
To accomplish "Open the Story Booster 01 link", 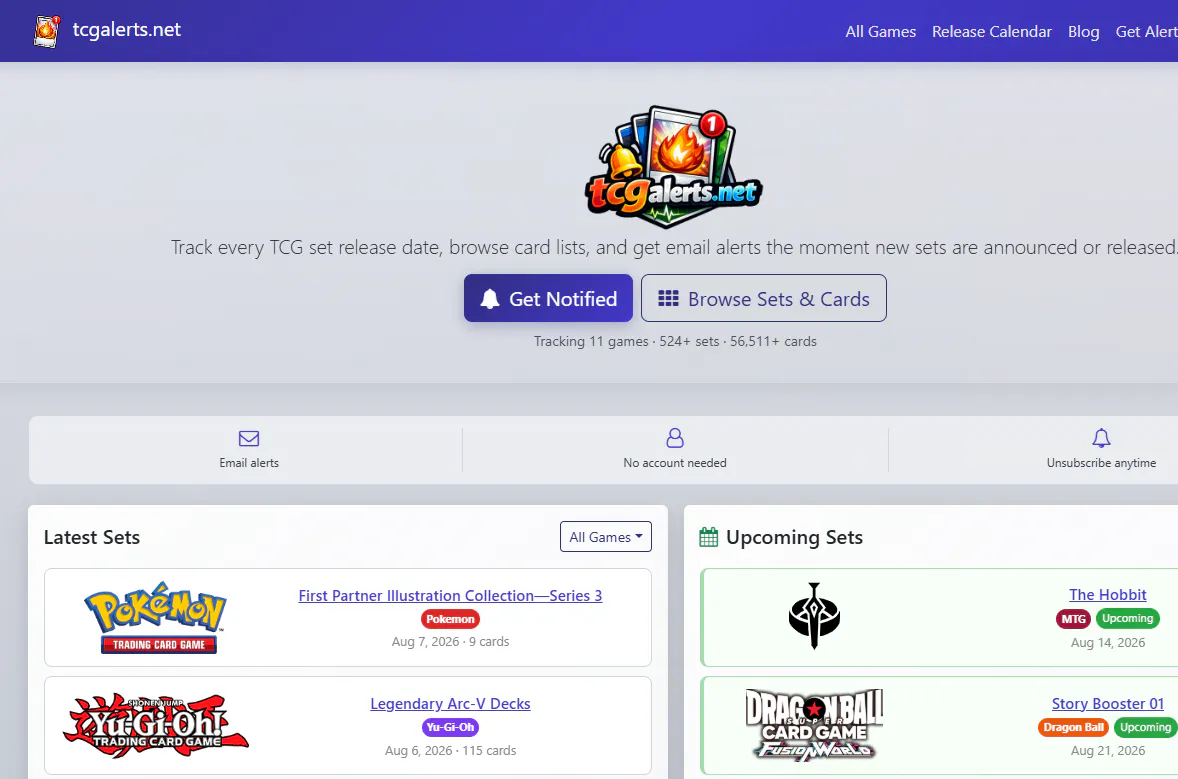I will [x=1107, y=704].
